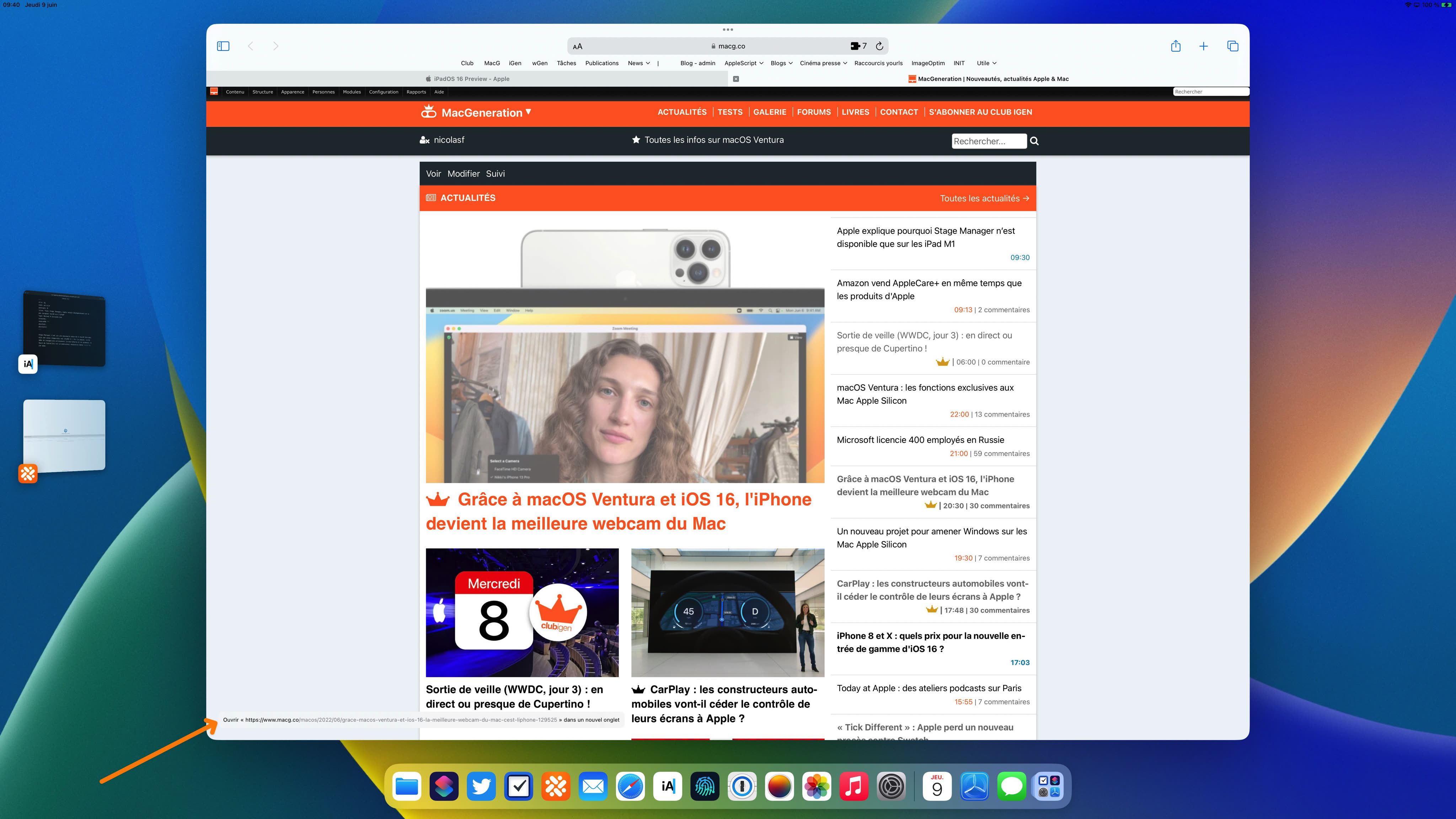
Task: Switch to the iA Writer Stage Manager window
Action: pyautogui.click(x=64, y=330)
